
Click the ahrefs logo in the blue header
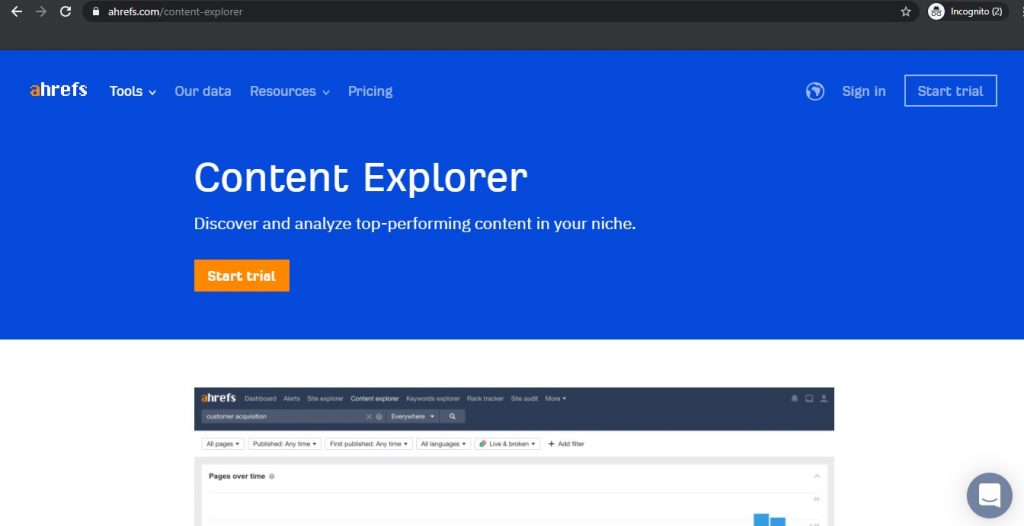[58, 90]
